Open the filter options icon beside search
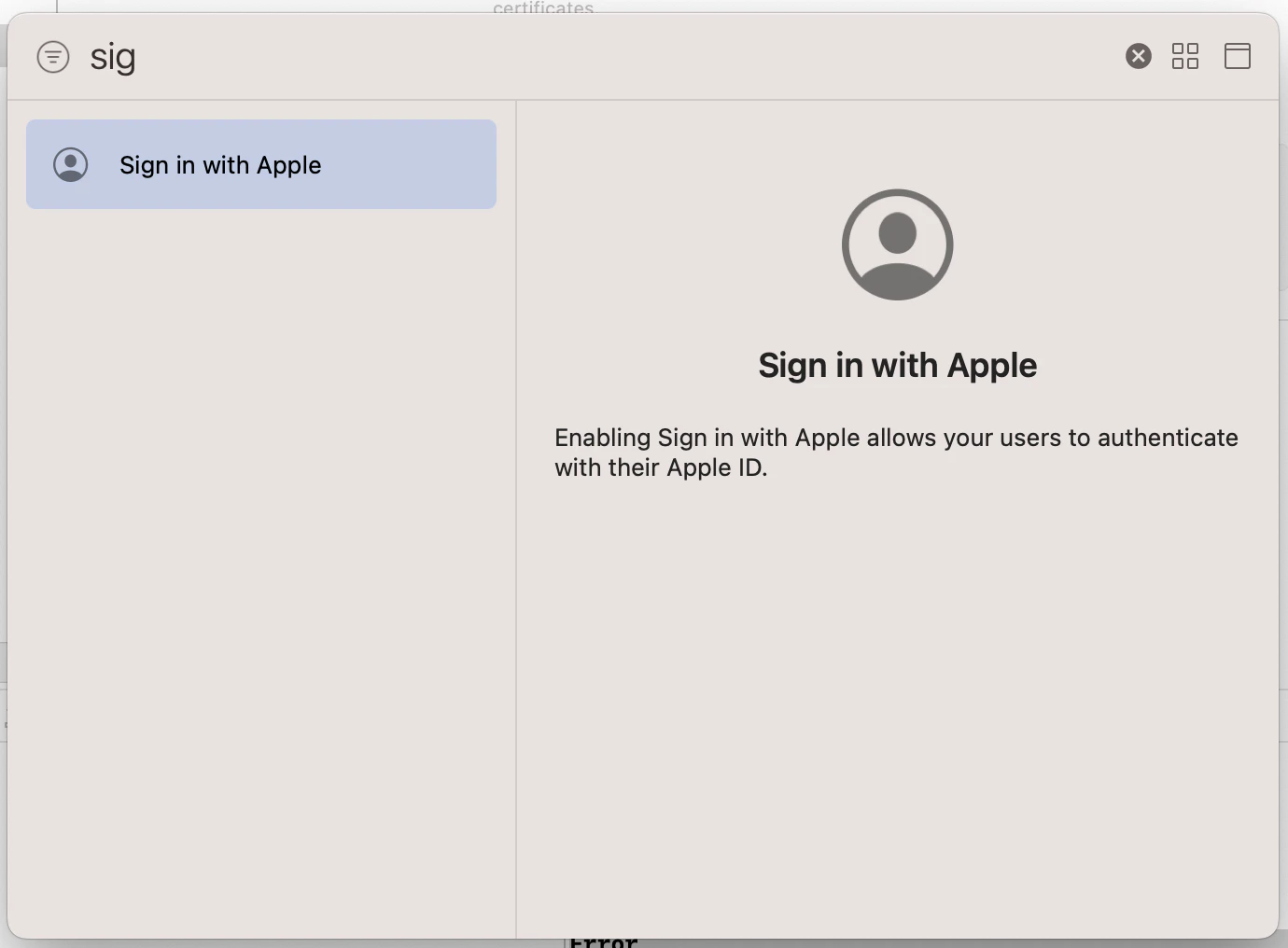Image resolution: width=1288 pixels, height=948 pixels. click(53, 57)
